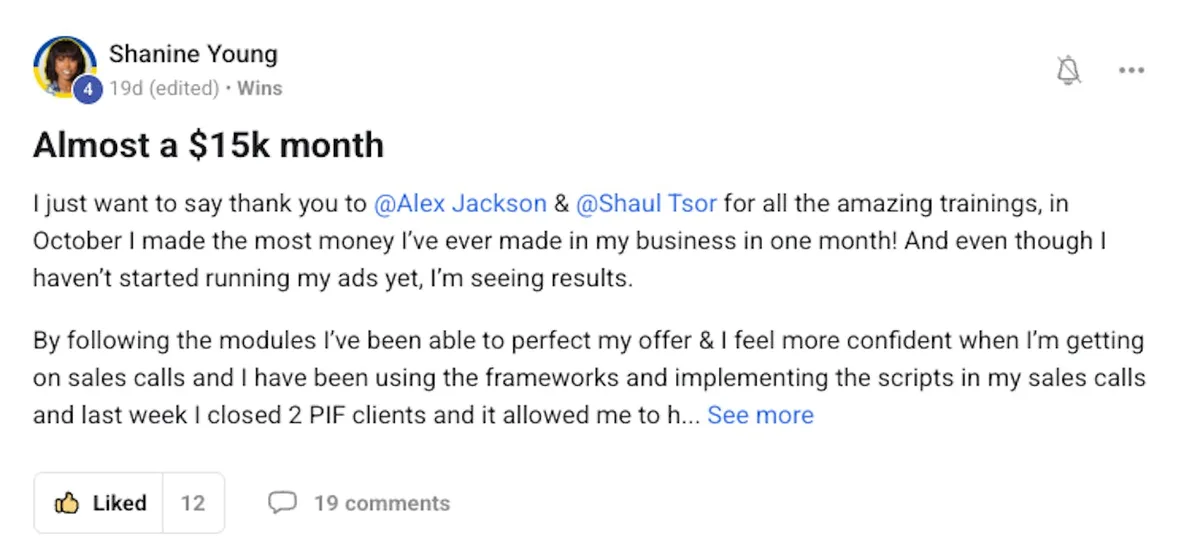Image resolution: width=1200 pixels, height=559 pixels.
Task: Click the level 4 badge on avatar
Action: click(x=88, y=90)
